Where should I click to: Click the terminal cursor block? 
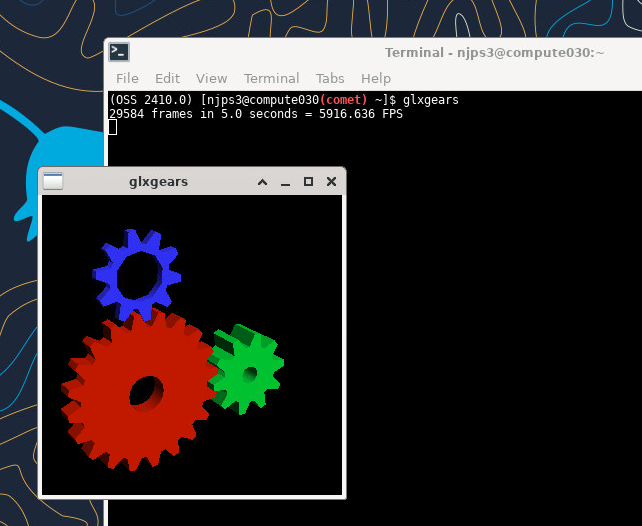coord(113,127)
